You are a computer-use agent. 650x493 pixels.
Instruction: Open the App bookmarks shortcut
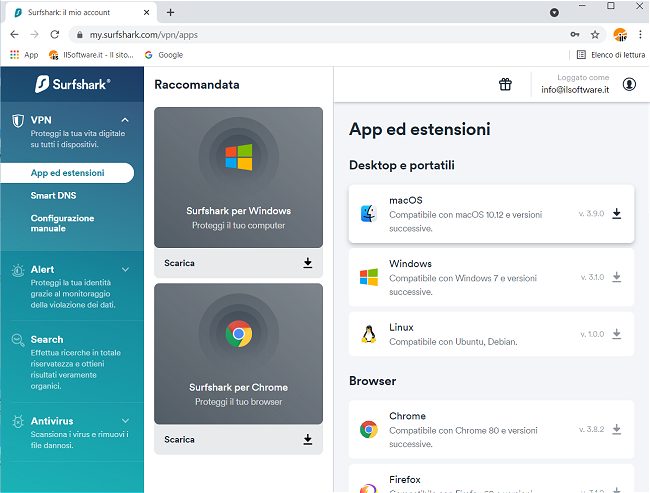click(x=24, y=55)
